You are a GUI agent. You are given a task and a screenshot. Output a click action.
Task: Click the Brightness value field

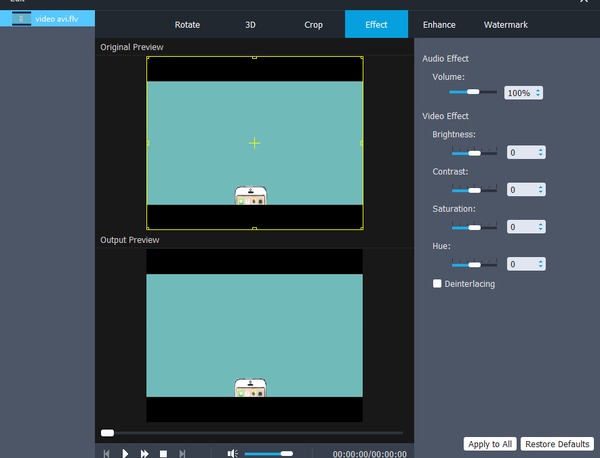click(x=526, y=152)
